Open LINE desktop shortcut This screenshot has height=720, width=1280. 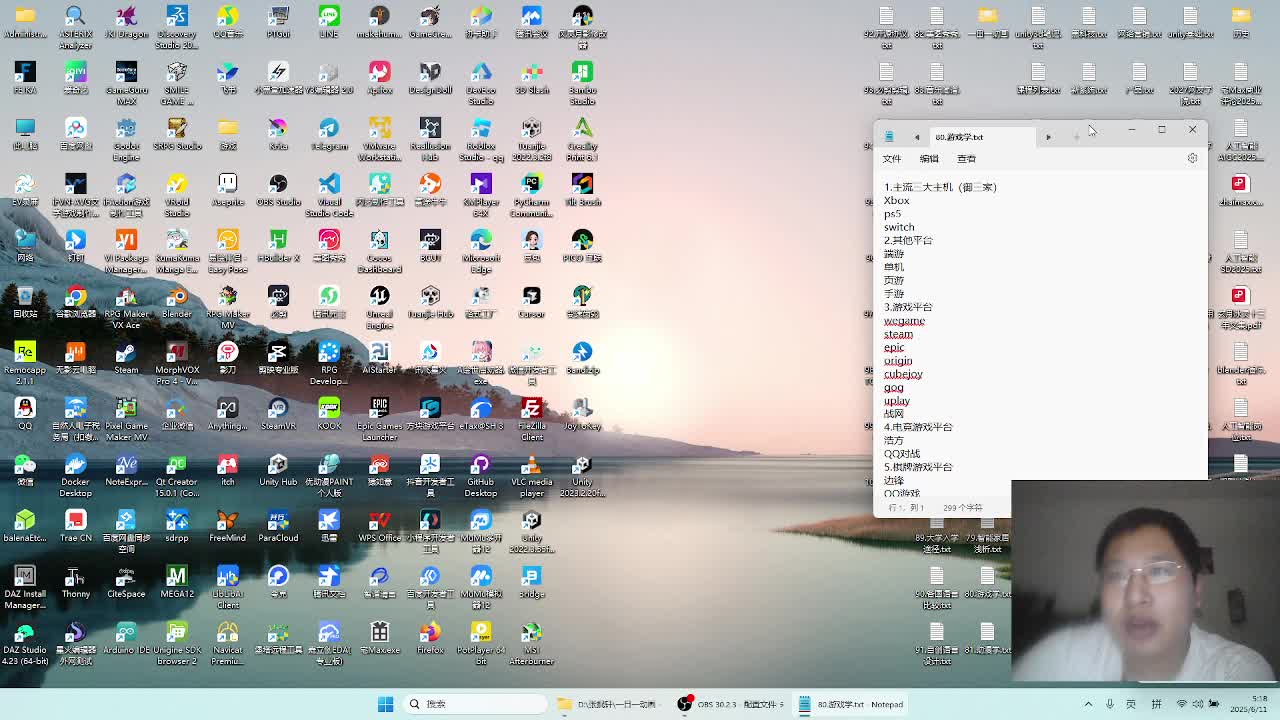pyautogui.click(x=329, y=23)
